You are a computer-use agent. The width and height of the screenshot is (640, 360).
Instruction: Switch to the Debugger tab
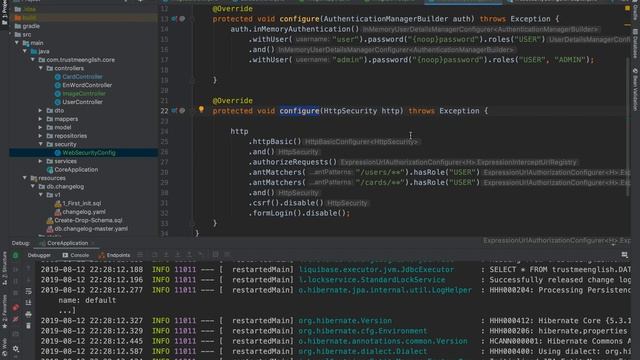click(39, 255)
